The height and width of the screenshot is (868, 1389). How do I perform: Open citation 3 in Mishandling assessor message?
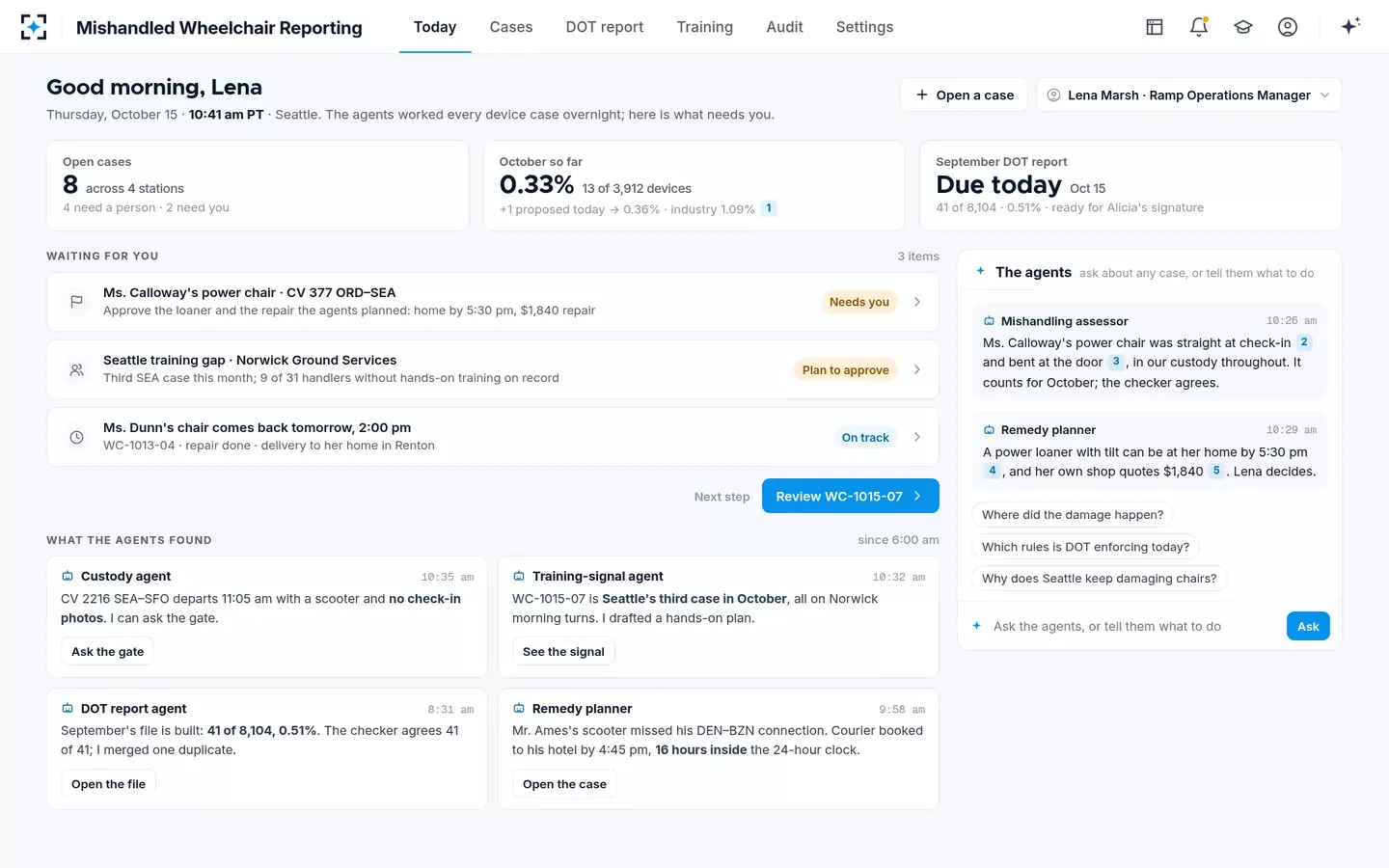[1116, 362]
